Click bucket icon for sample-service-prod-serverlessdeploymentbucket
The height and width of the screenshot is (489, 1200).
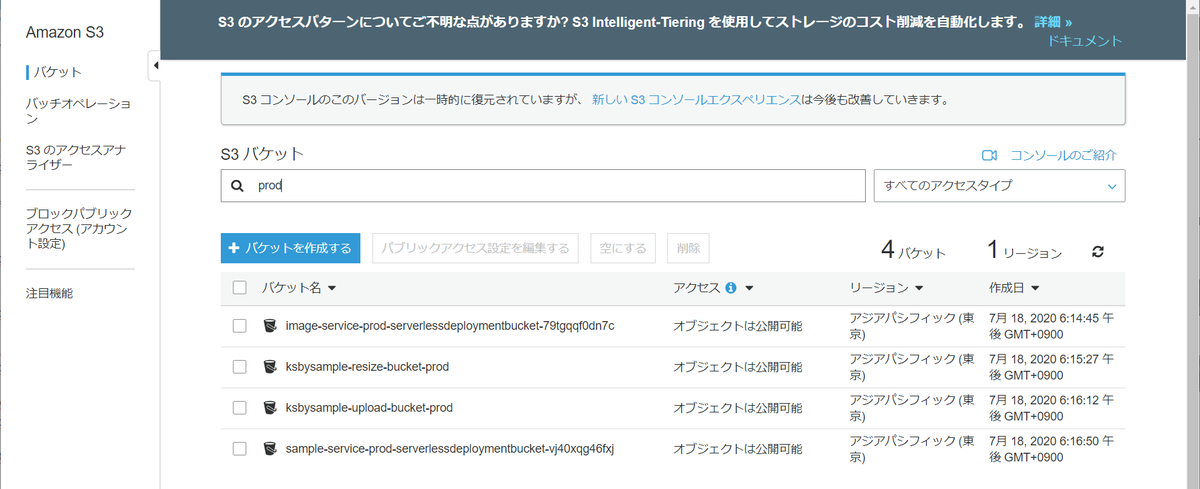[269, 449]
